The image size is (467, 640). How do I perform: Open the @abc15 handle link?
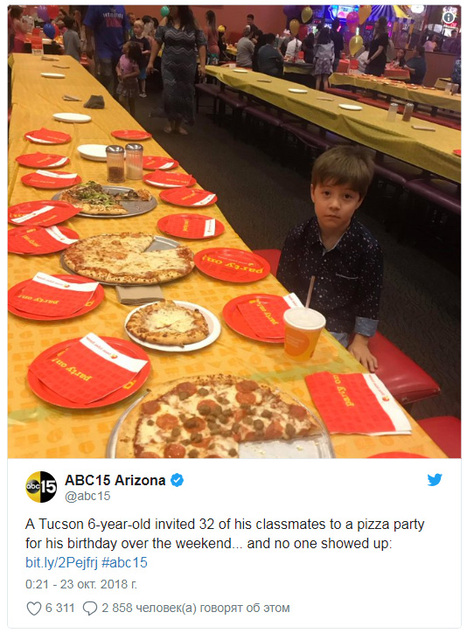88,496
